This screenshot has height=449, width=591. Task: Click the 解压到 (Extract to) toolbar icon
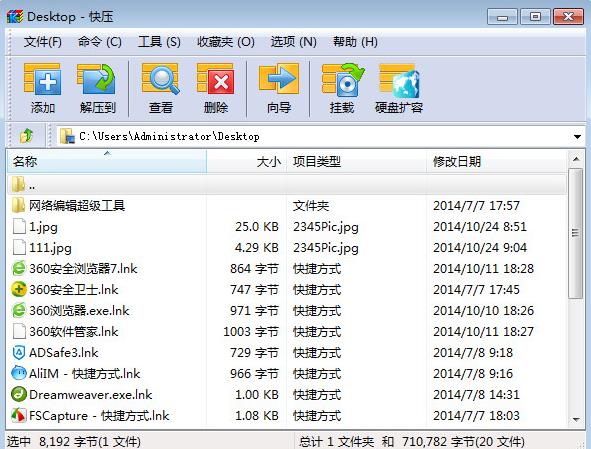click(x=96, y=79)
